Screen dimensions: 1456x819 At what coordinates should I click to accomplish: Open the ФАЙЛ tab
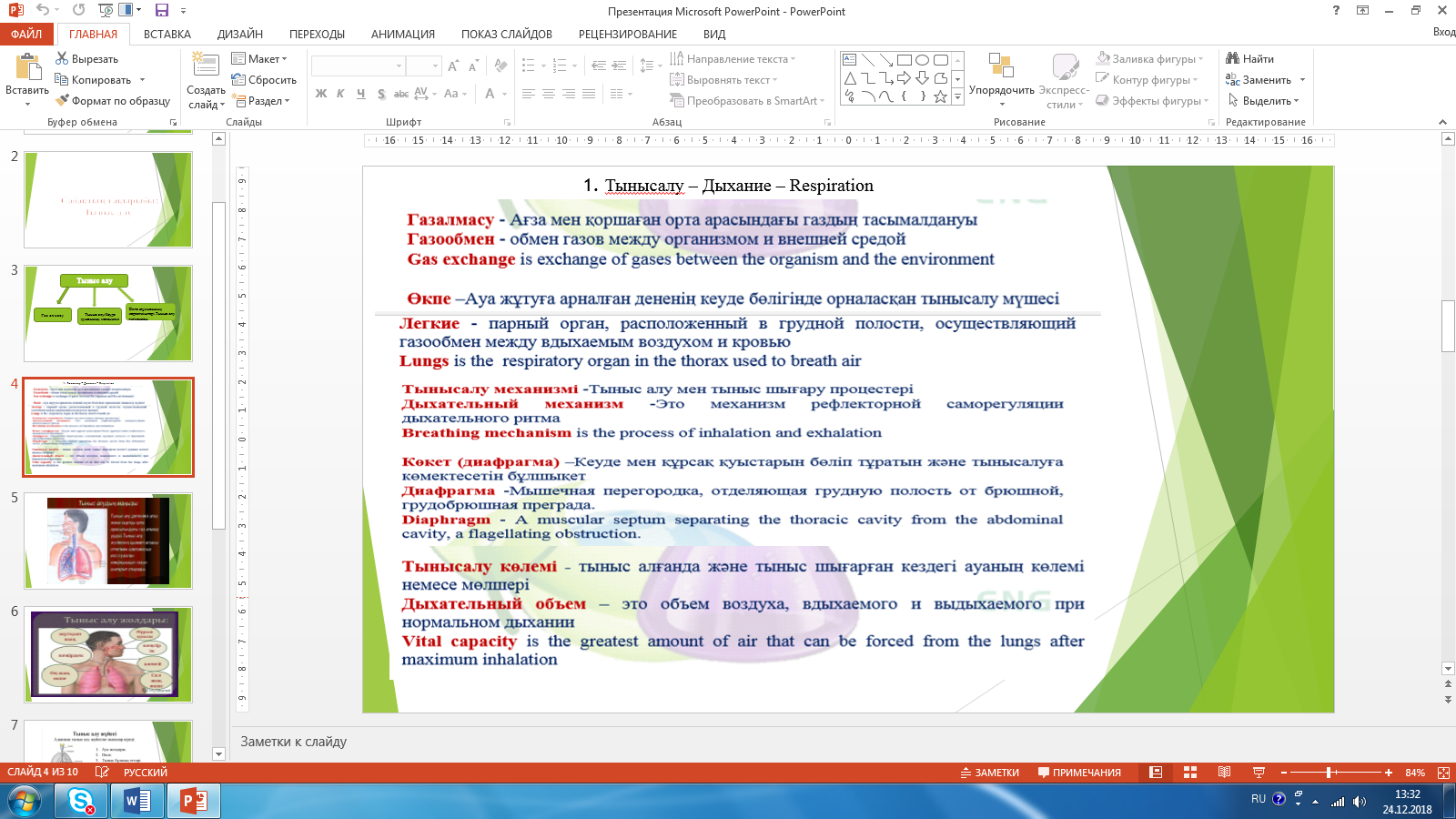(x=26, y=34)
